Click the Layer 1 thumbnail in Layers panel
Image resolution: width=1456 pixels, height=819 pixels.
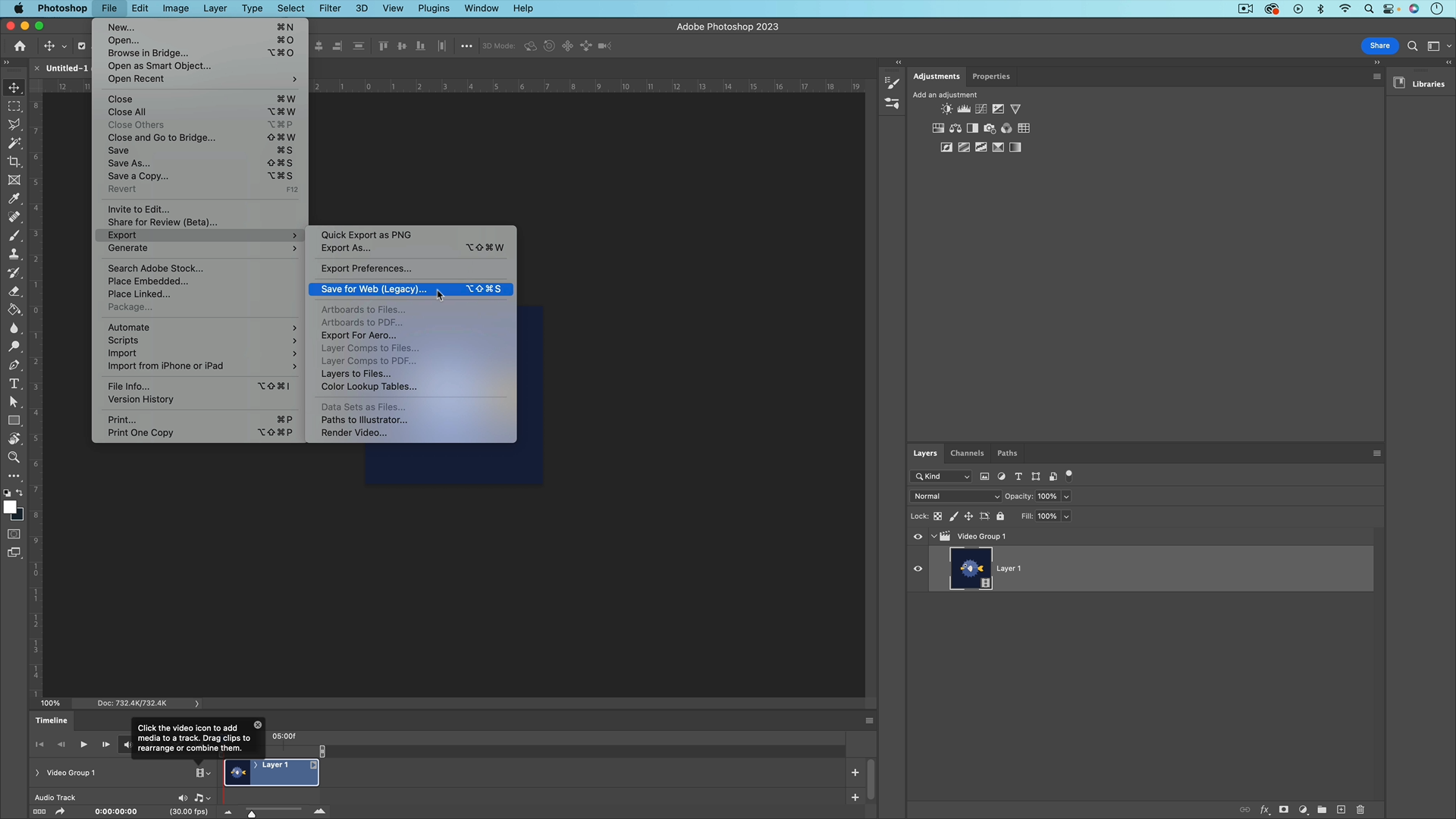(971, 568)
